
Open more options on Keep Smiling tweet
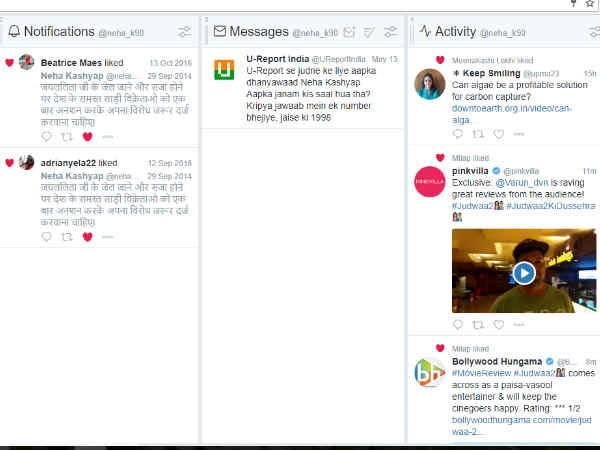519,134
